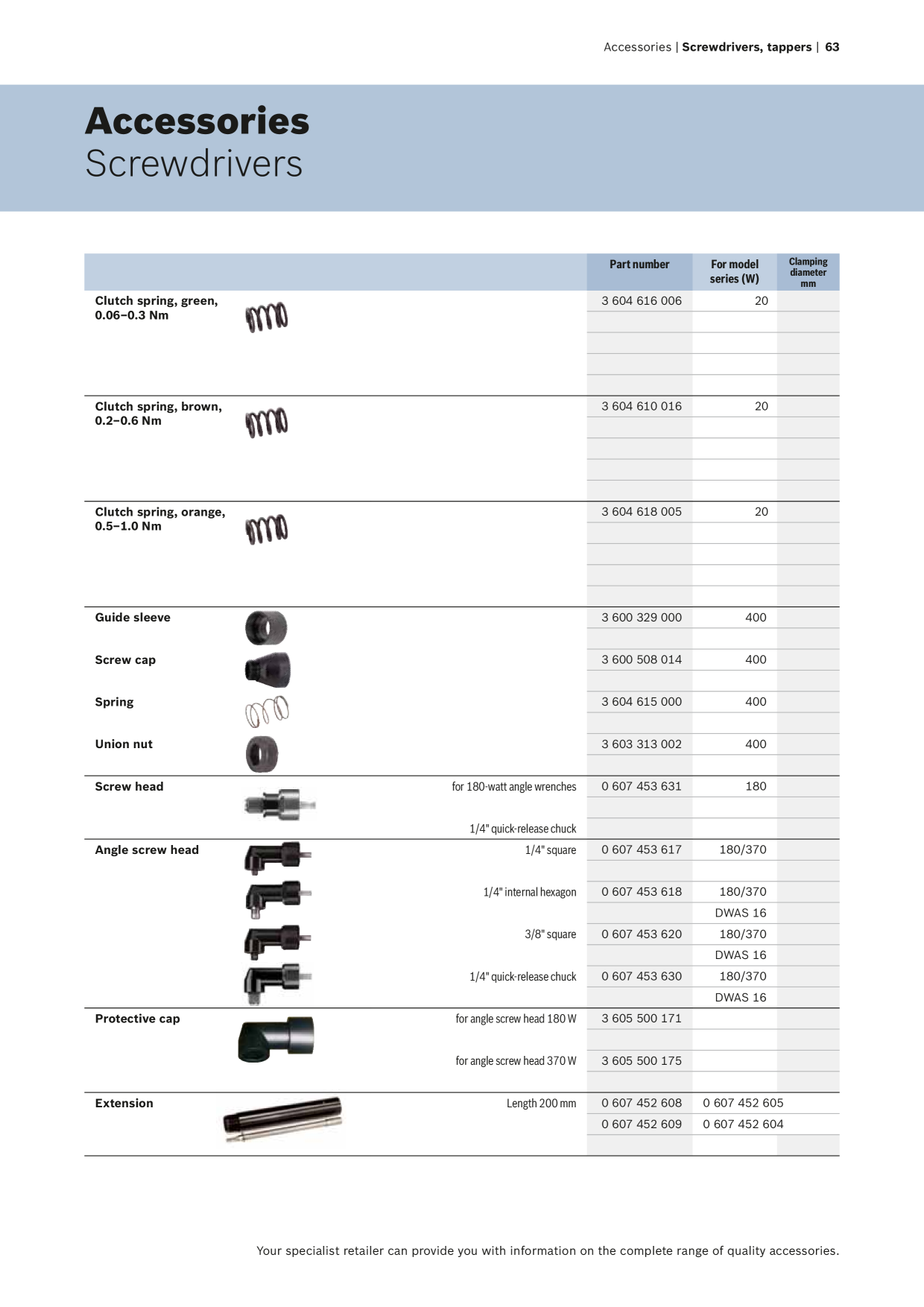Screen dimensions: 924x1307
Task: Click 'Screwdrivers, tappers' in page header
Action: (x=747, y=47)
